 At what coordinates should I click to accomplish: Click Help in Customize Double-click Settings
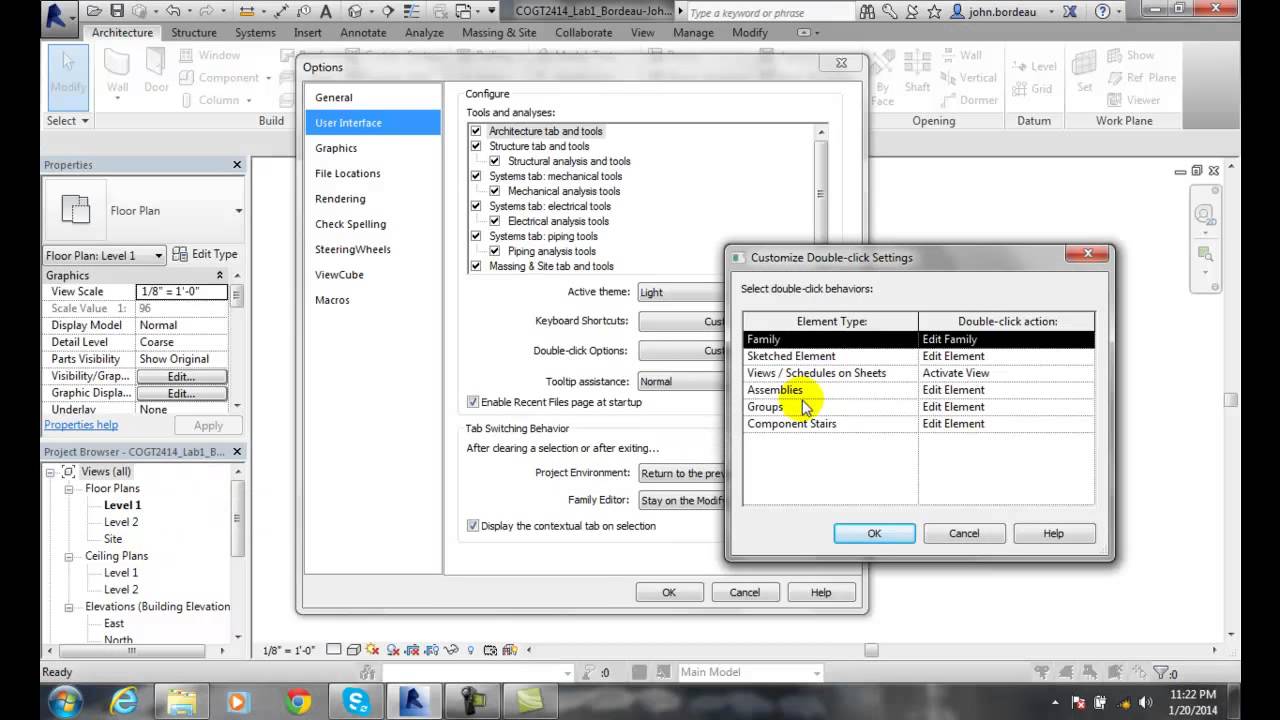[1054, 534]
